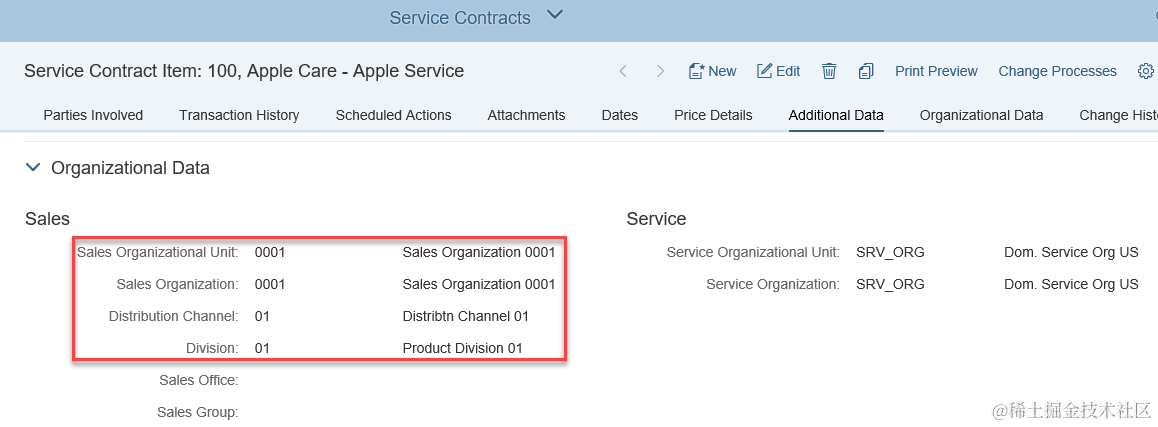The width and height of the screenshot is (1158, 427).
Task: Click the Service Contracts header title
Action: click(x=459, y=18)
